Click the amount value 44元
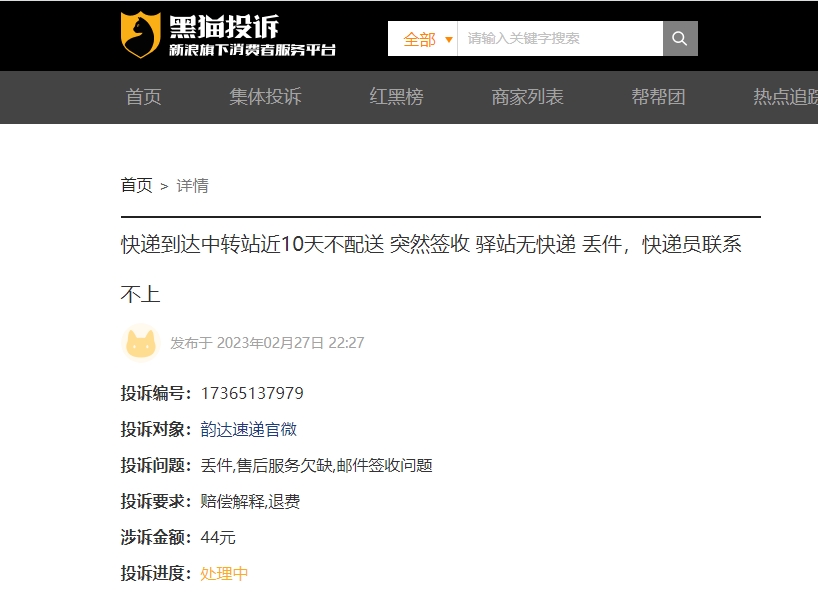 [218, 537]
